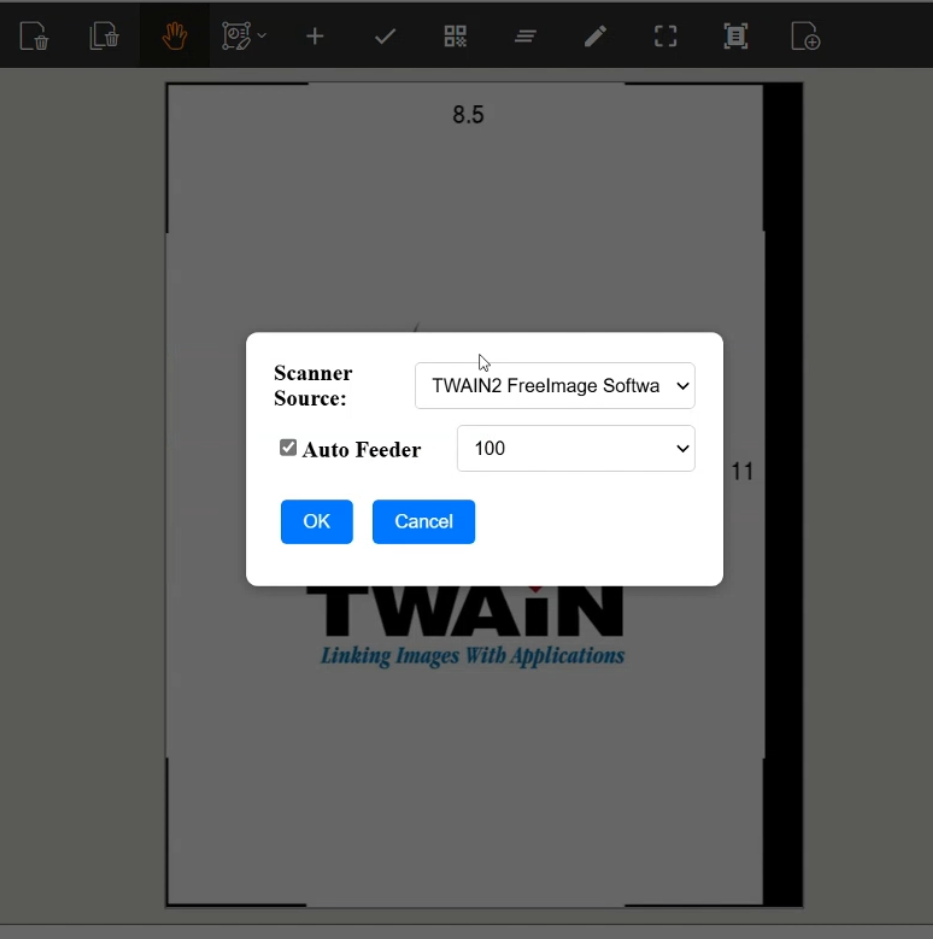Image resolution: width=933 pixels, height=939 pixels.
Task: Click the fullscreen corners icon
Action: pyautogui.click(x=665, y=36)
